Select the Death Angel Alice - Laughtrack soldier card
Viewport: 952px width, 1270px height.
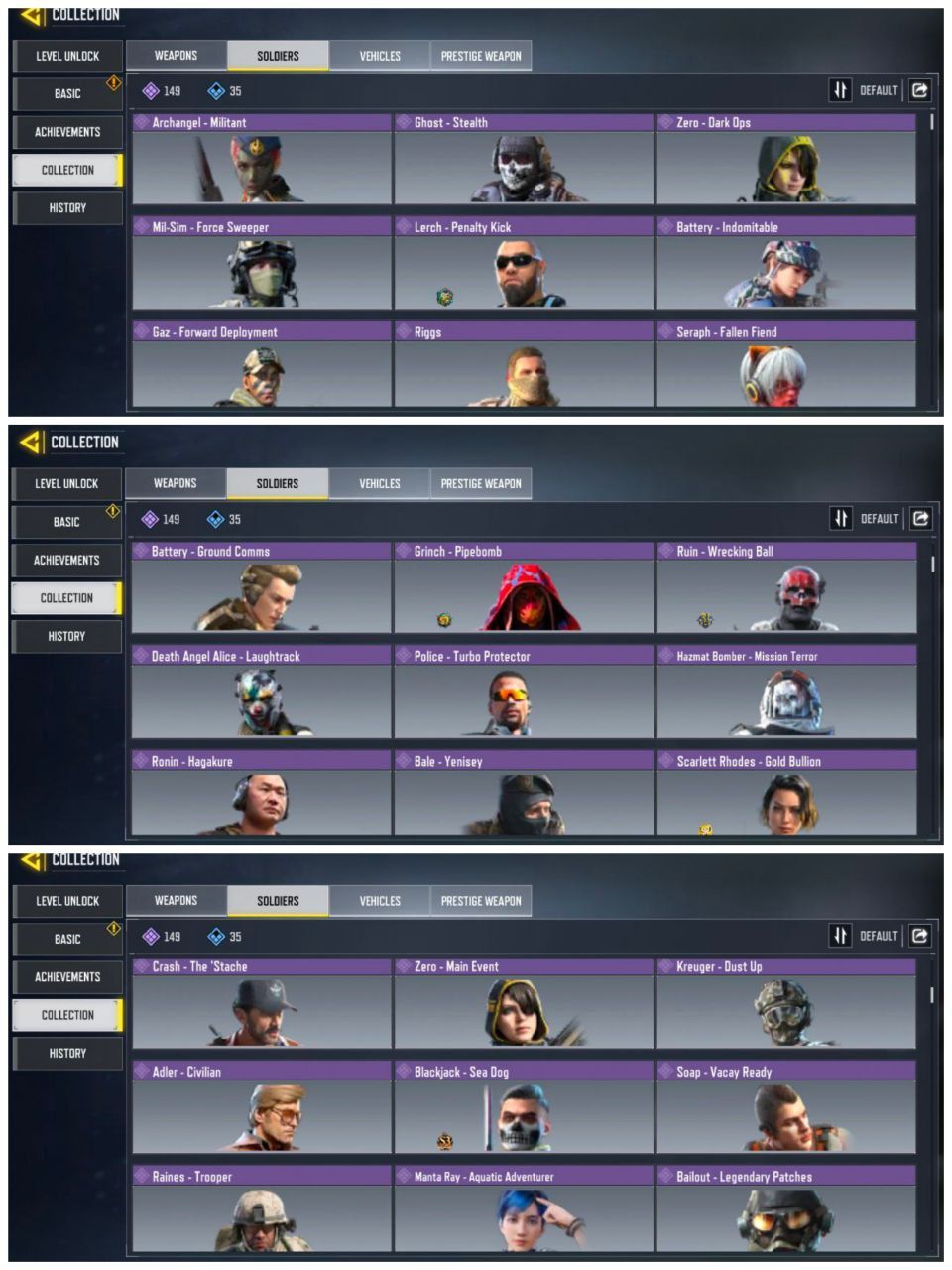[x=262, y=692]
